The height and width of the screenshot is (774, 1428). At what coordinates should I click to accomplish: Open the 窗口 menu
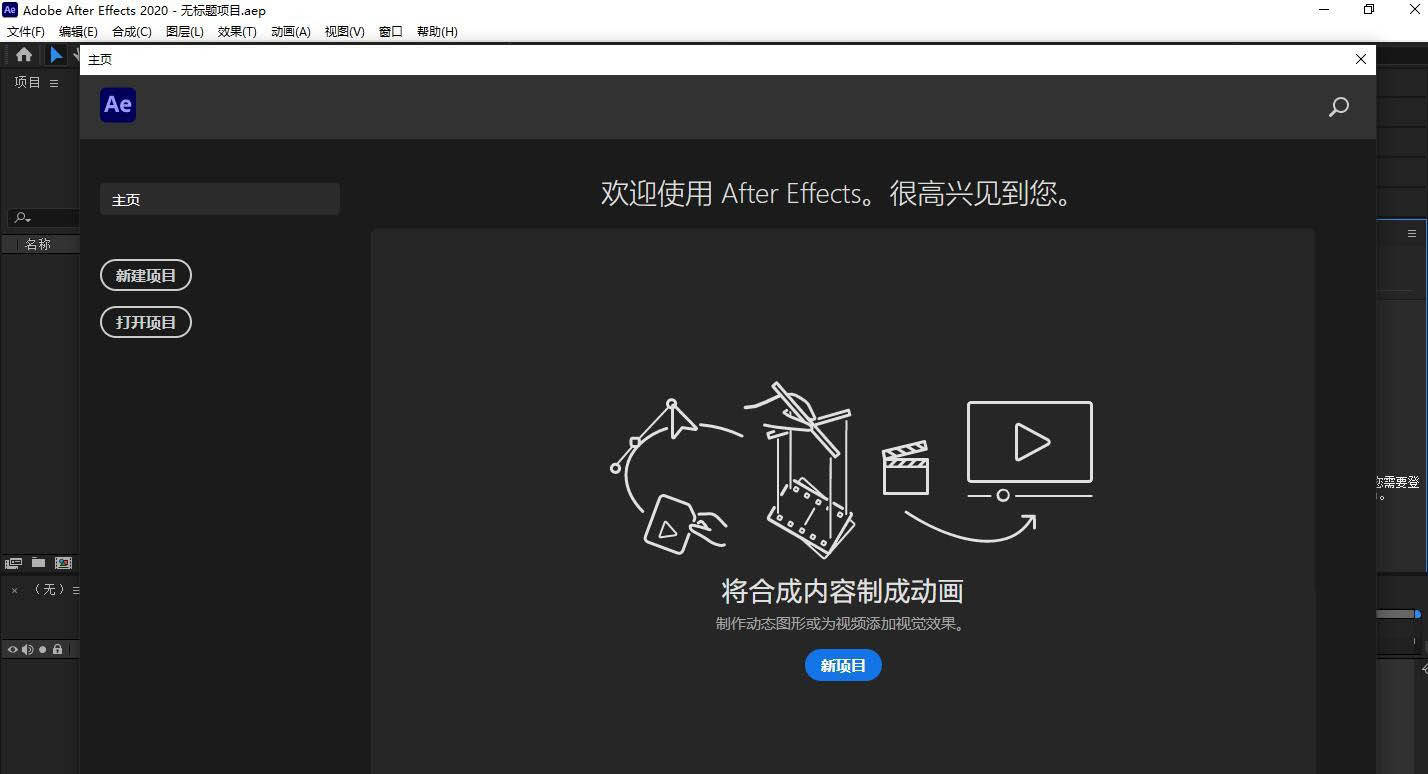pyautogui.click(x=391, y=31)
